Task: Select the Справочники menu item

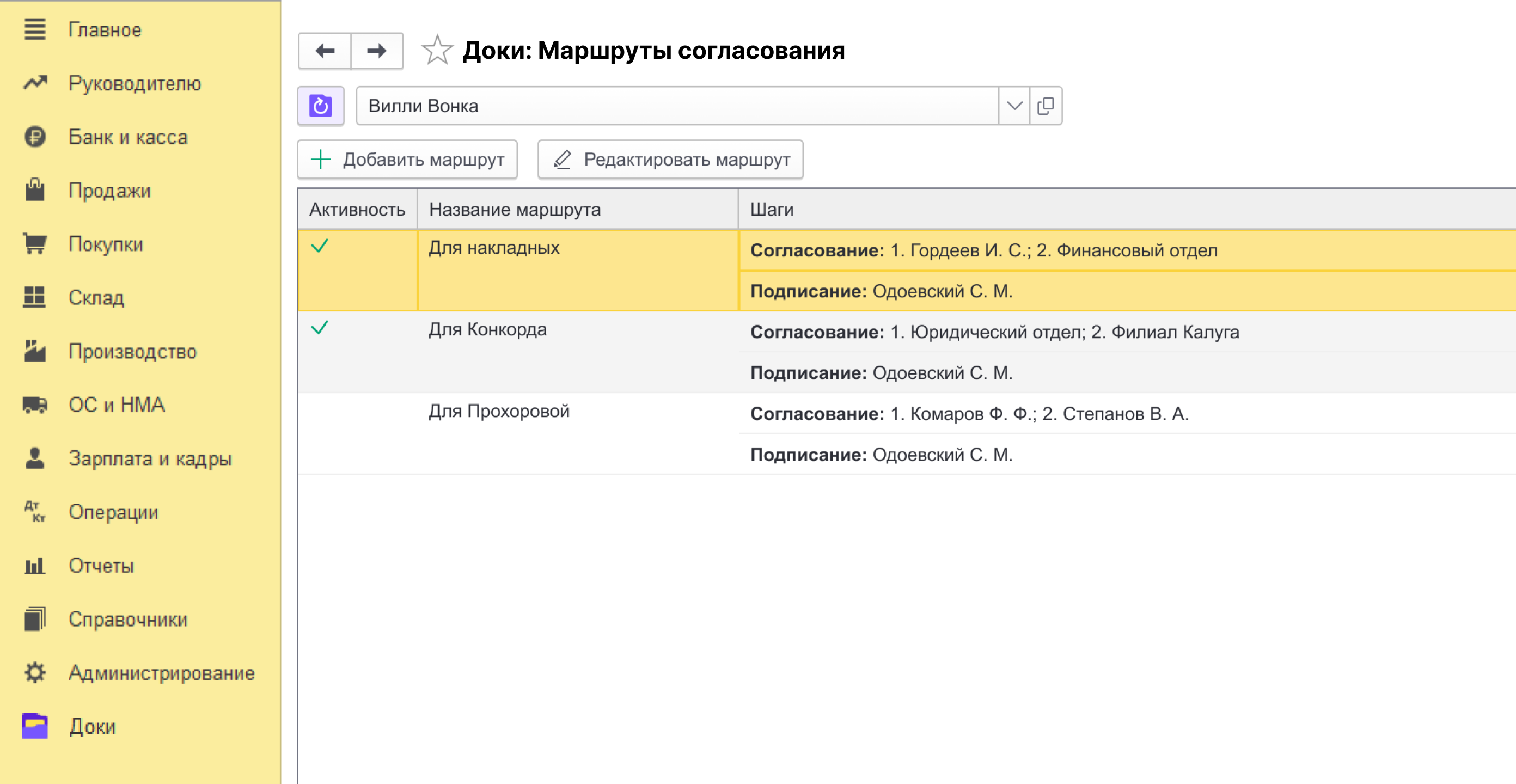Action: tap(129, 619)
